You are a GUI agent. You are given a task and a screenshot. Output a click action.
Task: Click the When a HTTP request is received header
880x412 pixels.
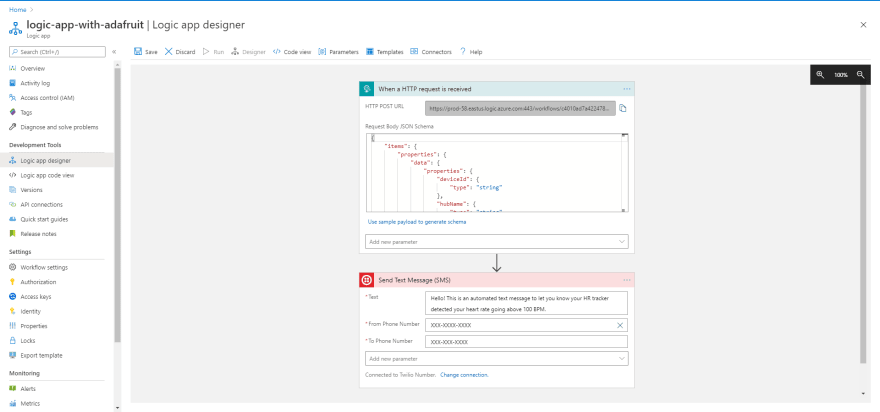point(497,89)
